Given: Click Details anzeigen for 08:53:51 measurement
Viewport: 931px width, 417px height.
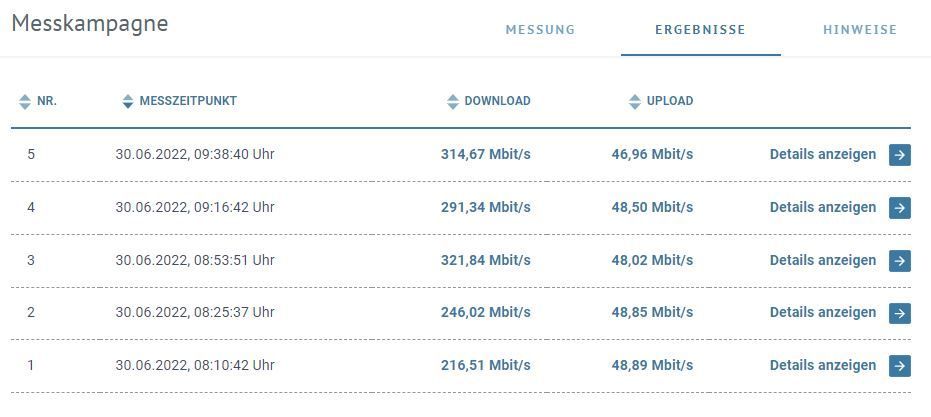Looking at the screenshot, I should (822, 260).
